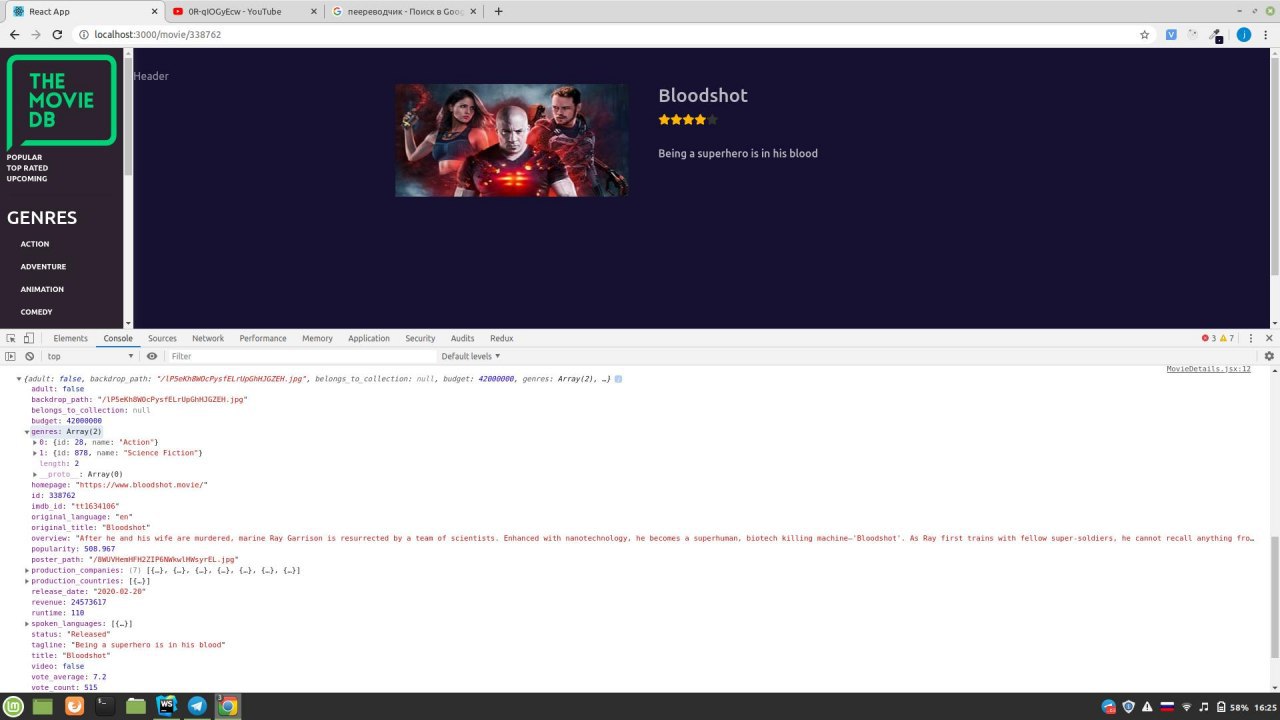The height and width of the screenshot is (720, 1280).
Task: Toggle DevTools device toolbar
Action: 29,338
